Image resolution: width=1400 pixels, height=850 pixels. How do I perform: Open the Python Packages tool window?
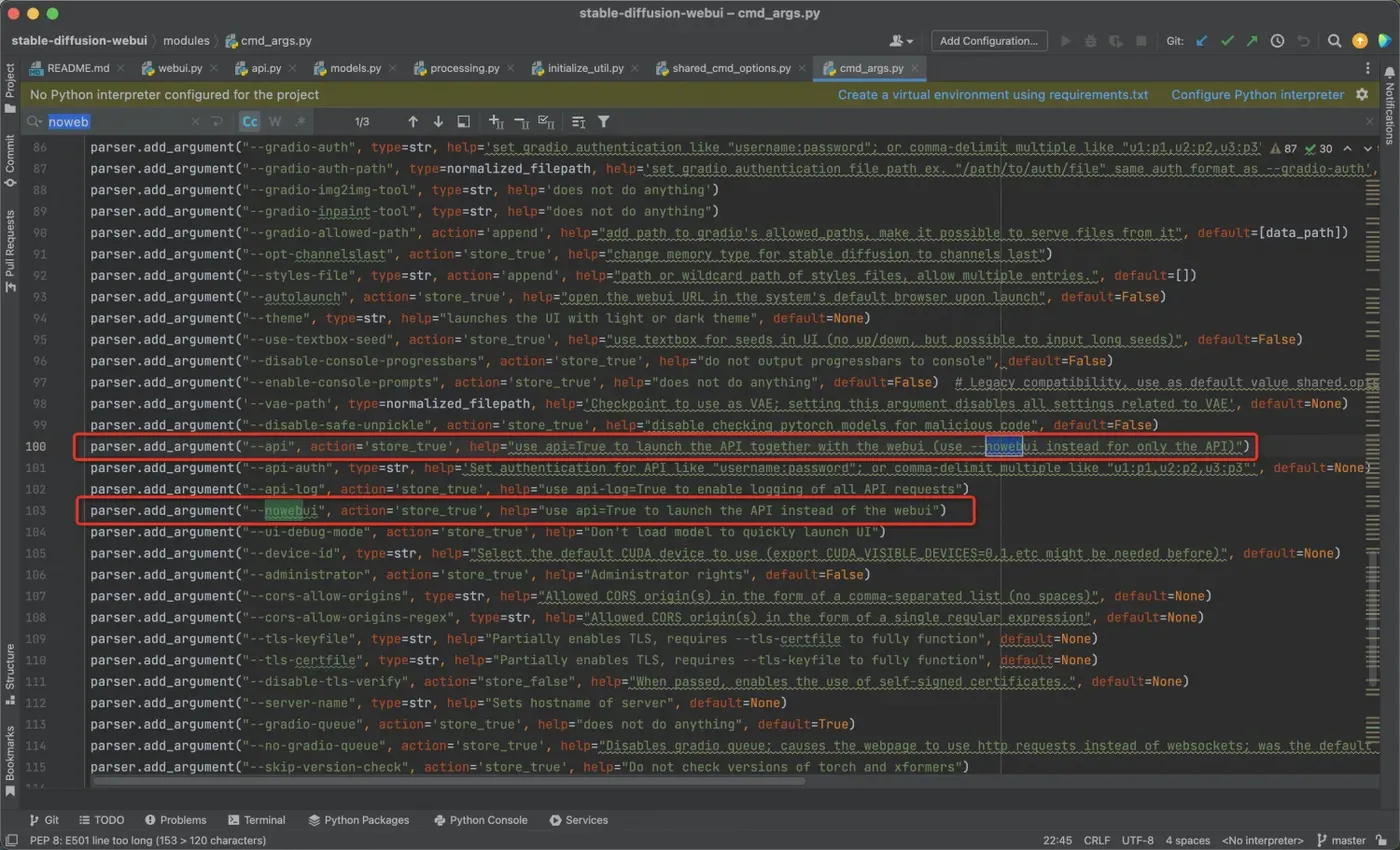(359, 820)
